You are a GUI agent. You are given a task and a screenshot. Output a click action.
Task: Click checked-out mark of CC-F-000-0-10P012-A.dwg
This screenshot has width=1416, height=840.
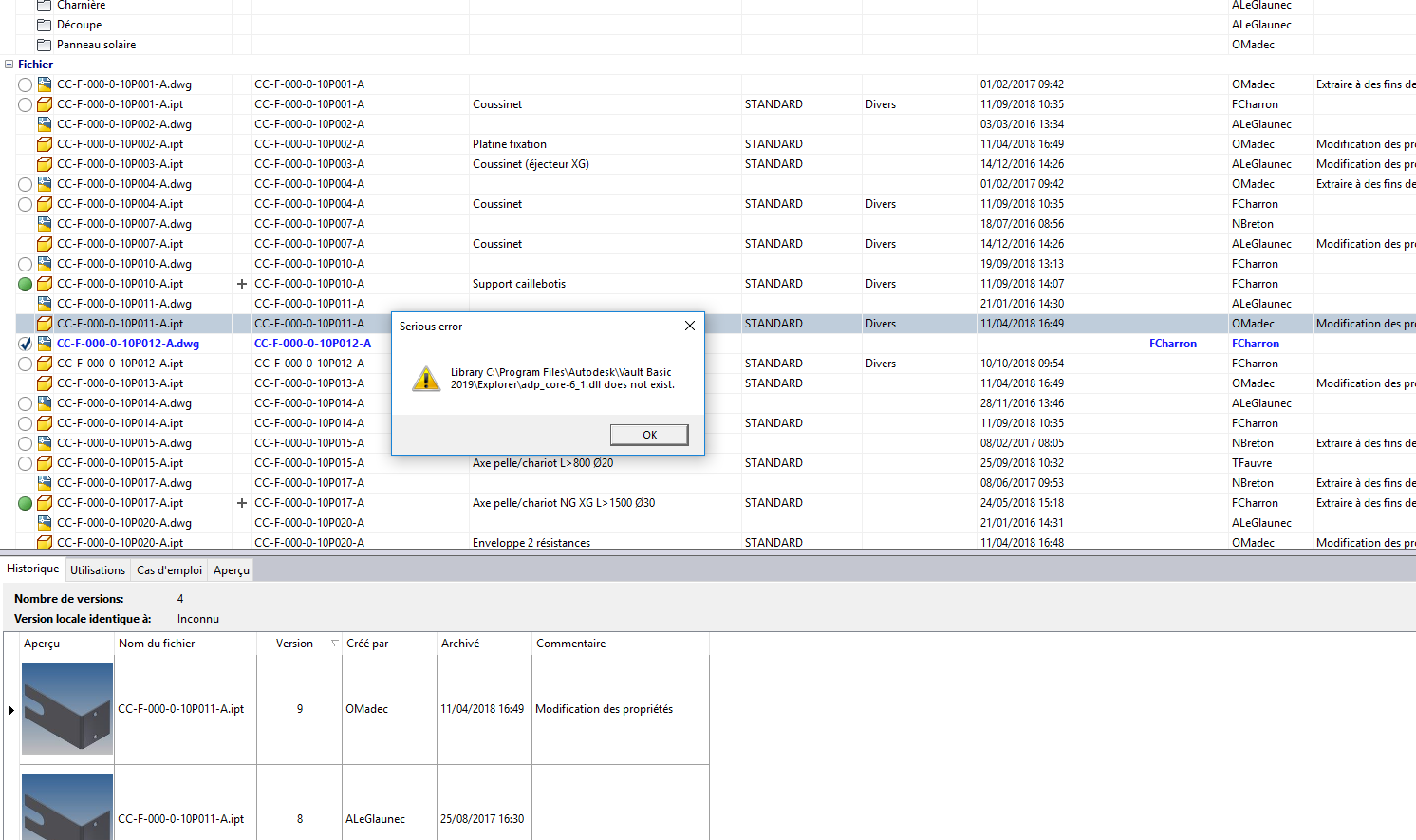coord(26,344)
